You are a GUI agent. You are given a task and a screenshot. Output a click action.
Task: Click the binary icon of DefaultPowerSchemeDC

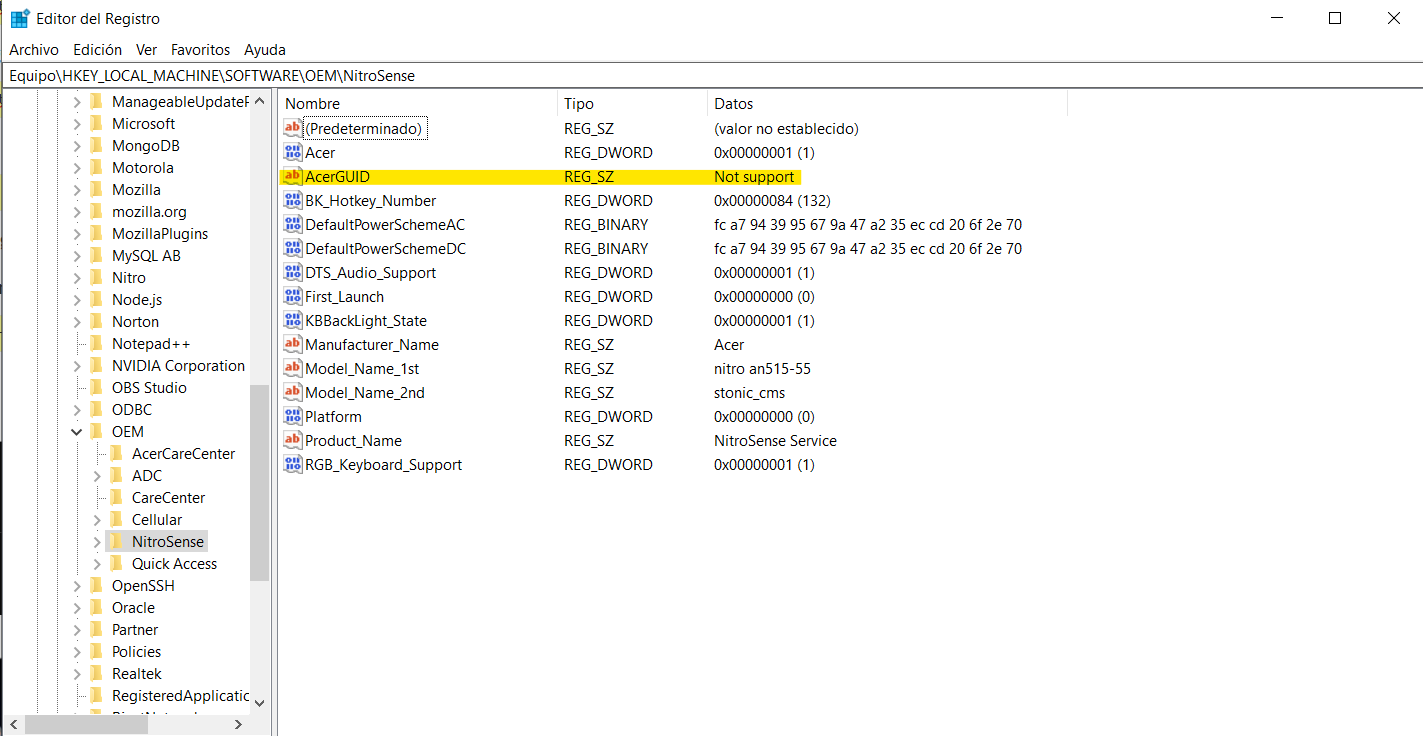click(293, 248)
